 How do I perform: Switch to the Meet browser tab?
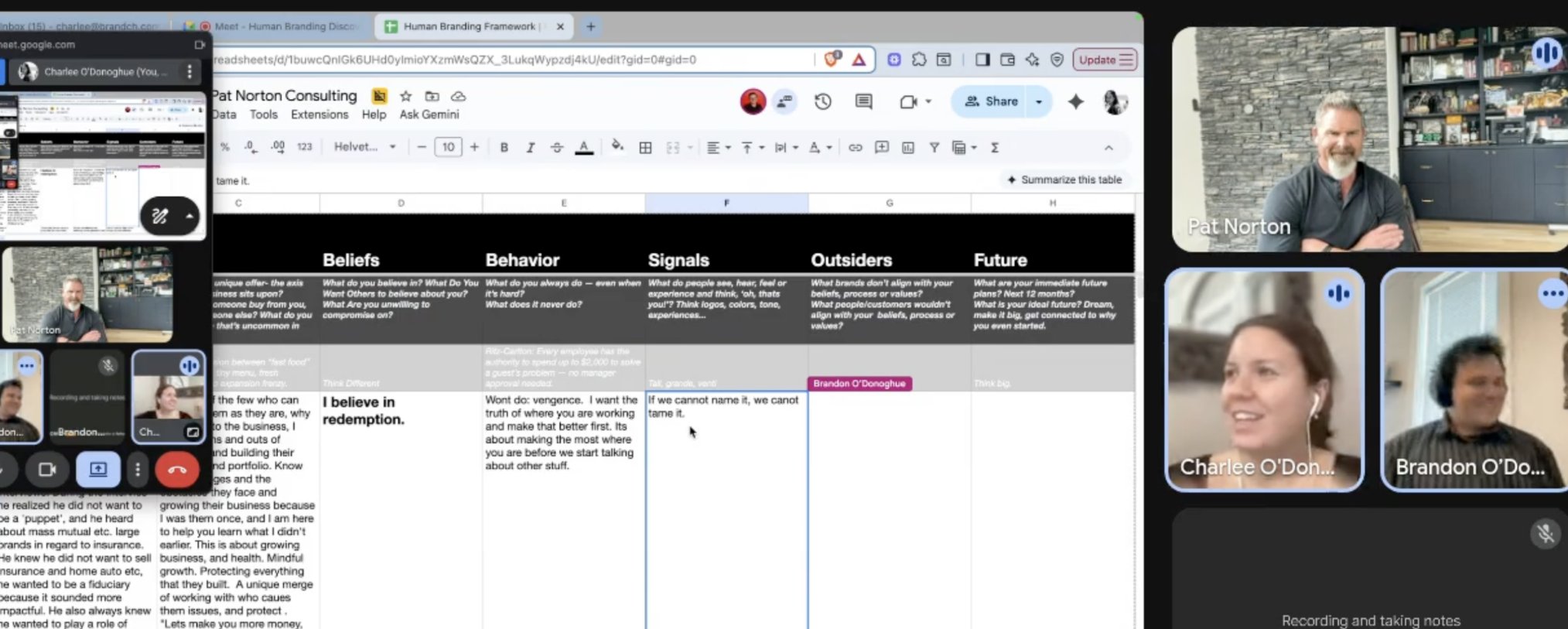point(278,26)
